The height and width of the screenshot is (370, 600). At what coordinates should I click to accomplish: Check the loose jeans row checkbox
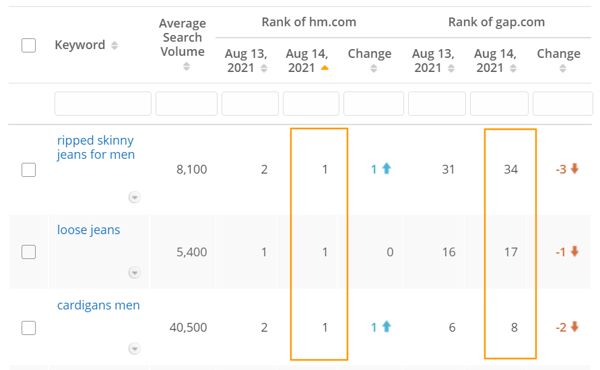(x=29, y=252)
